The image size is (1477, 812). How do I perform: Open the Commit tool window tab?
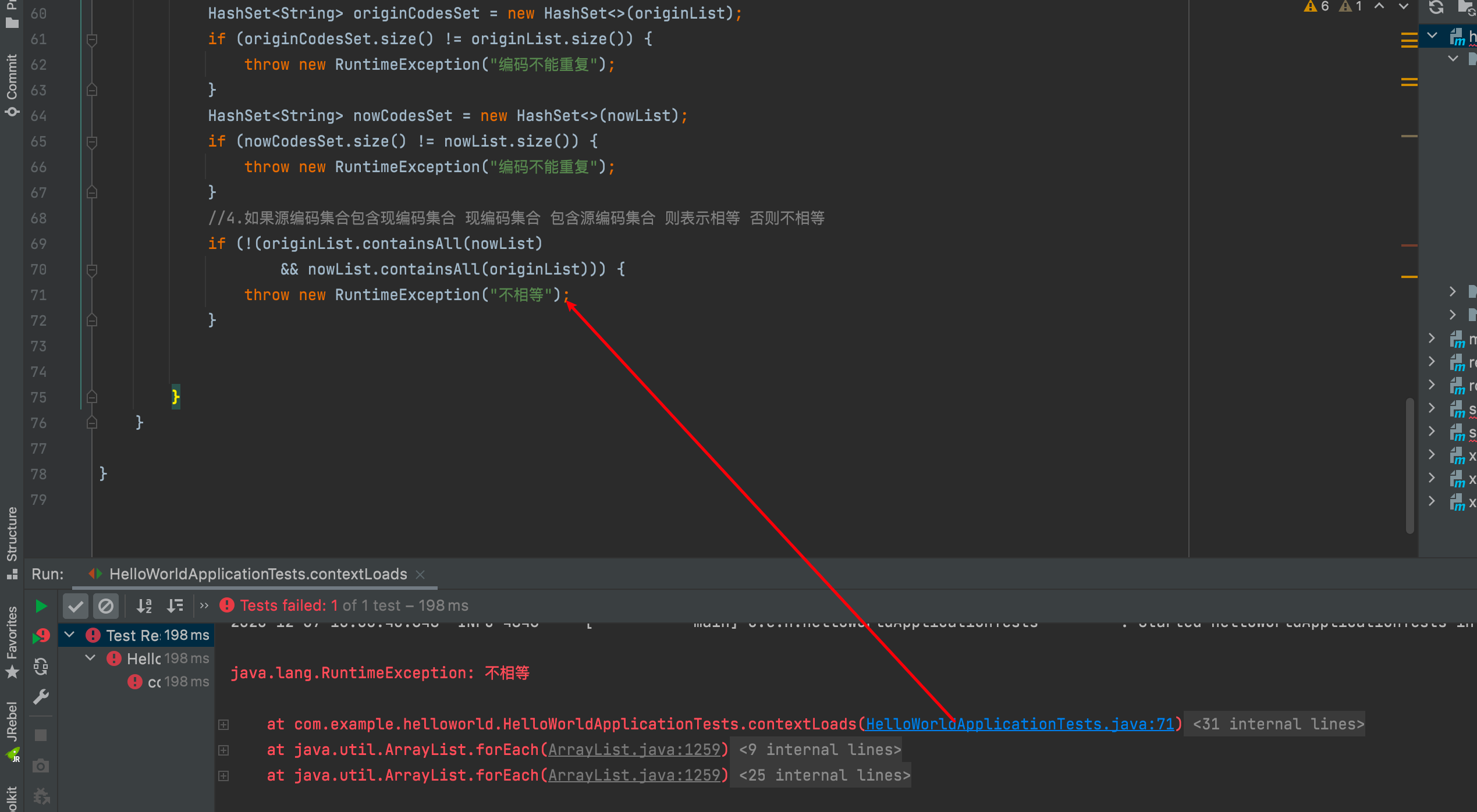(x=12, y=84)
